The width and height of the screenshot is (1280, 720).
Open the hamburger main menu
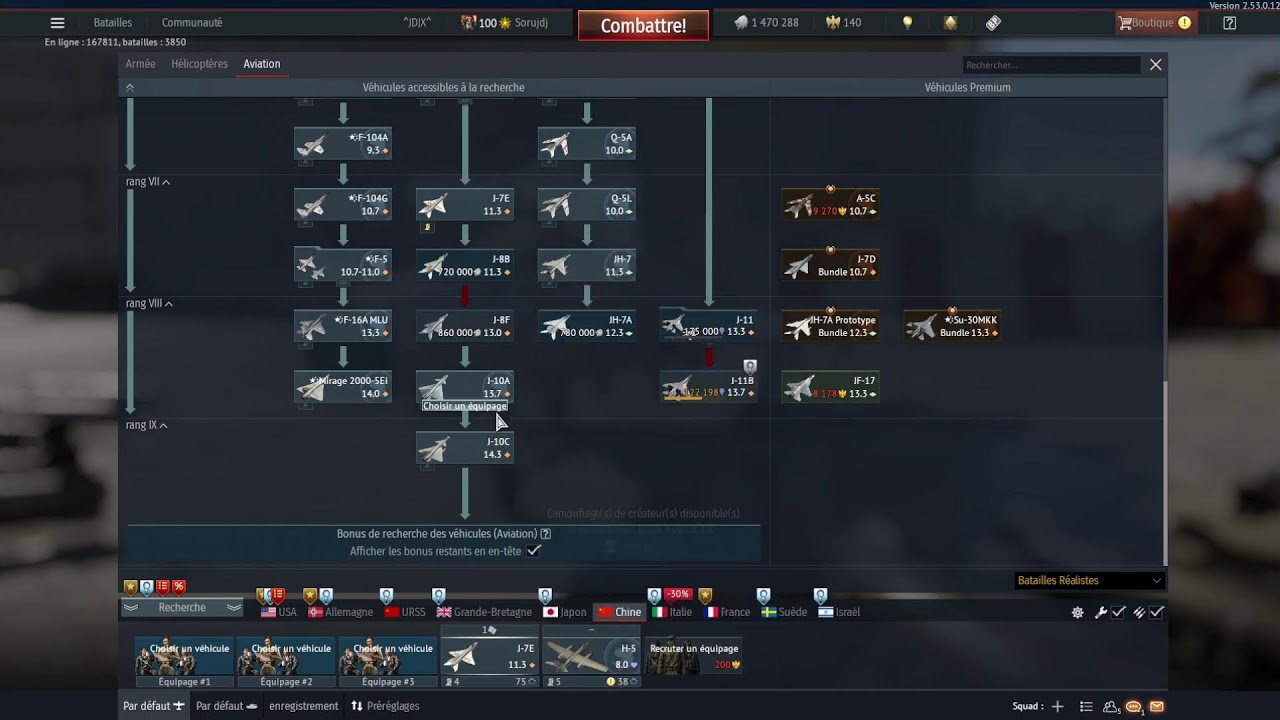tap(57, 23)
